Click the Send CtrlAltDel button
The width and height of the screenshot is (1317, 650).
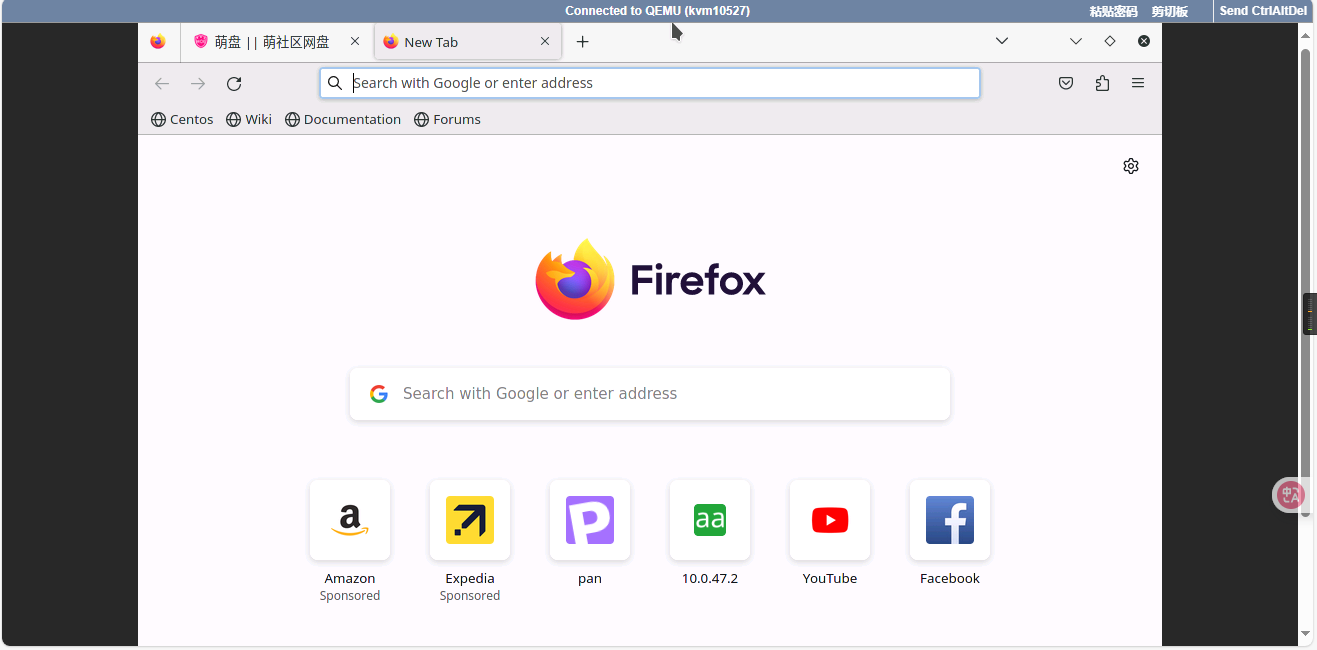click(x=1263, y=11)
